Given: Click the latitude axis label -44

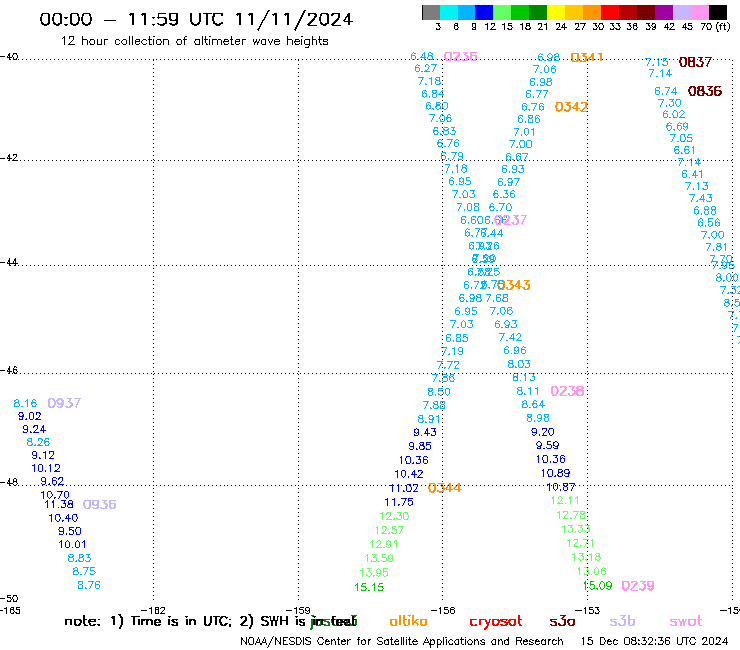Looking at the screenshot, I should click(x=9, y=262).
